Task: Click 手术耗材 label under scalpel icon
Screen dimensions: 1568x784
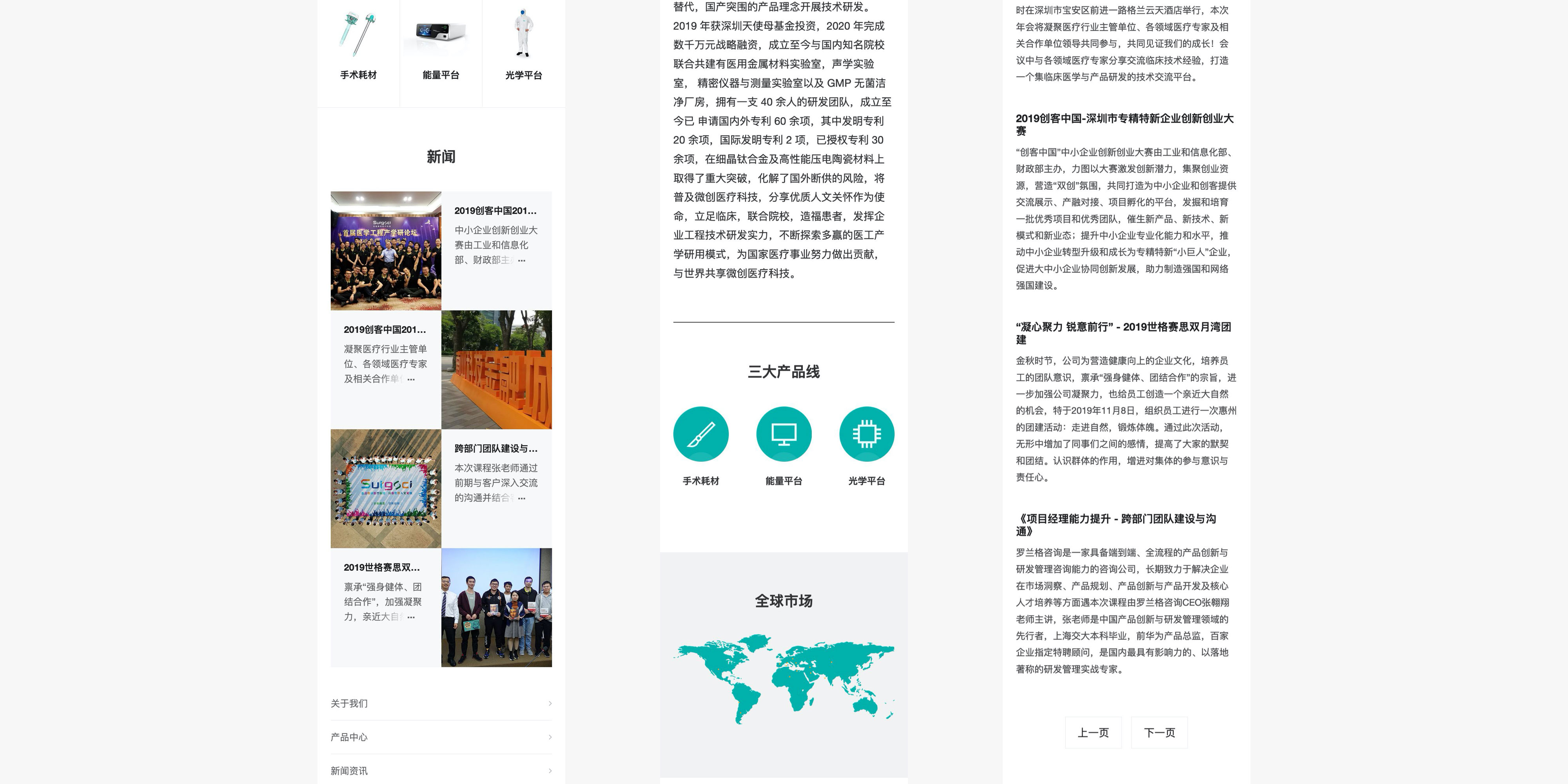Action: [701, 481]
